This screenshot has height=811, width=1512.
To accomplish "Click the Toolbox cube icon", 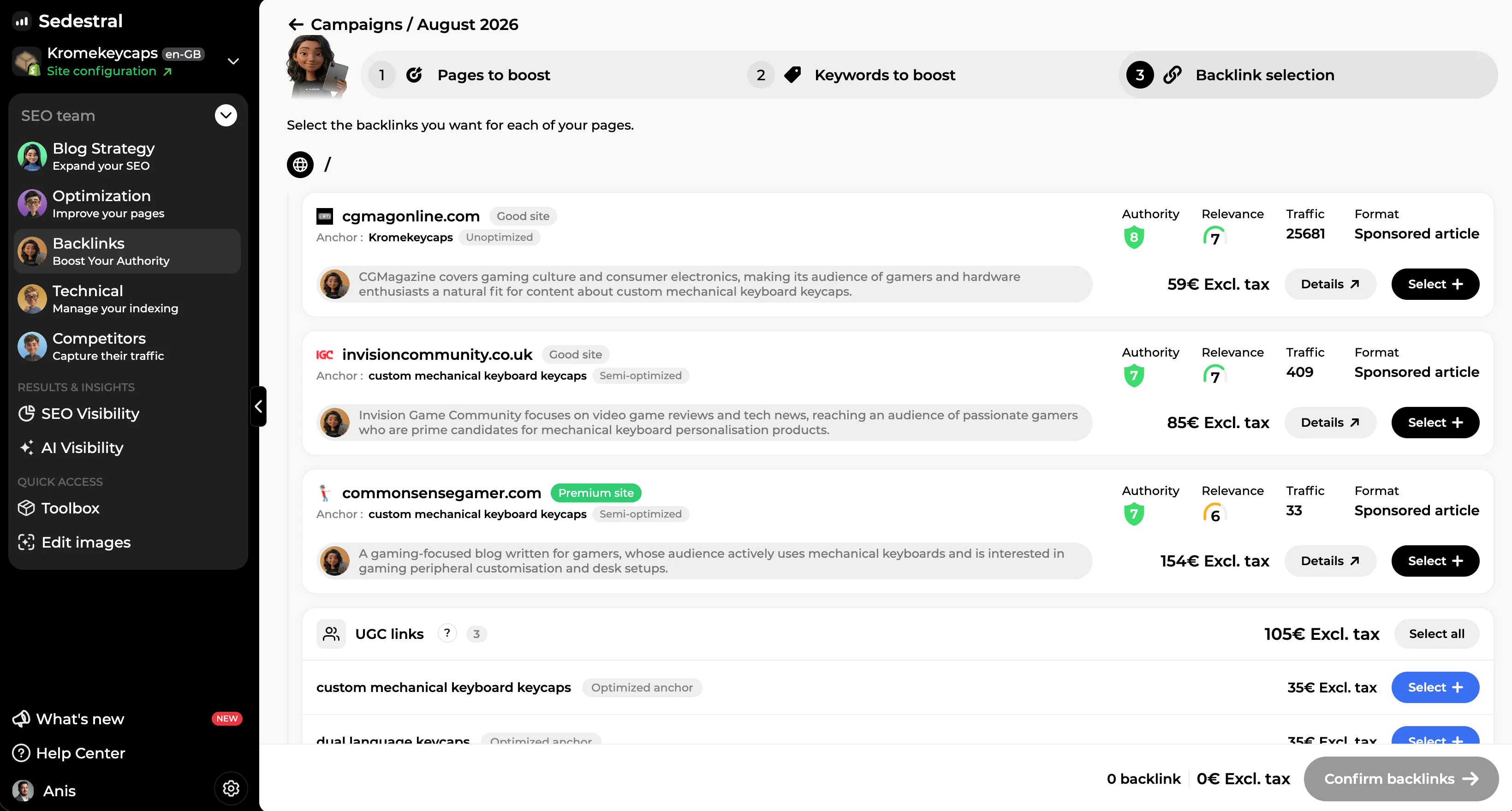I will tap(26, 508).
